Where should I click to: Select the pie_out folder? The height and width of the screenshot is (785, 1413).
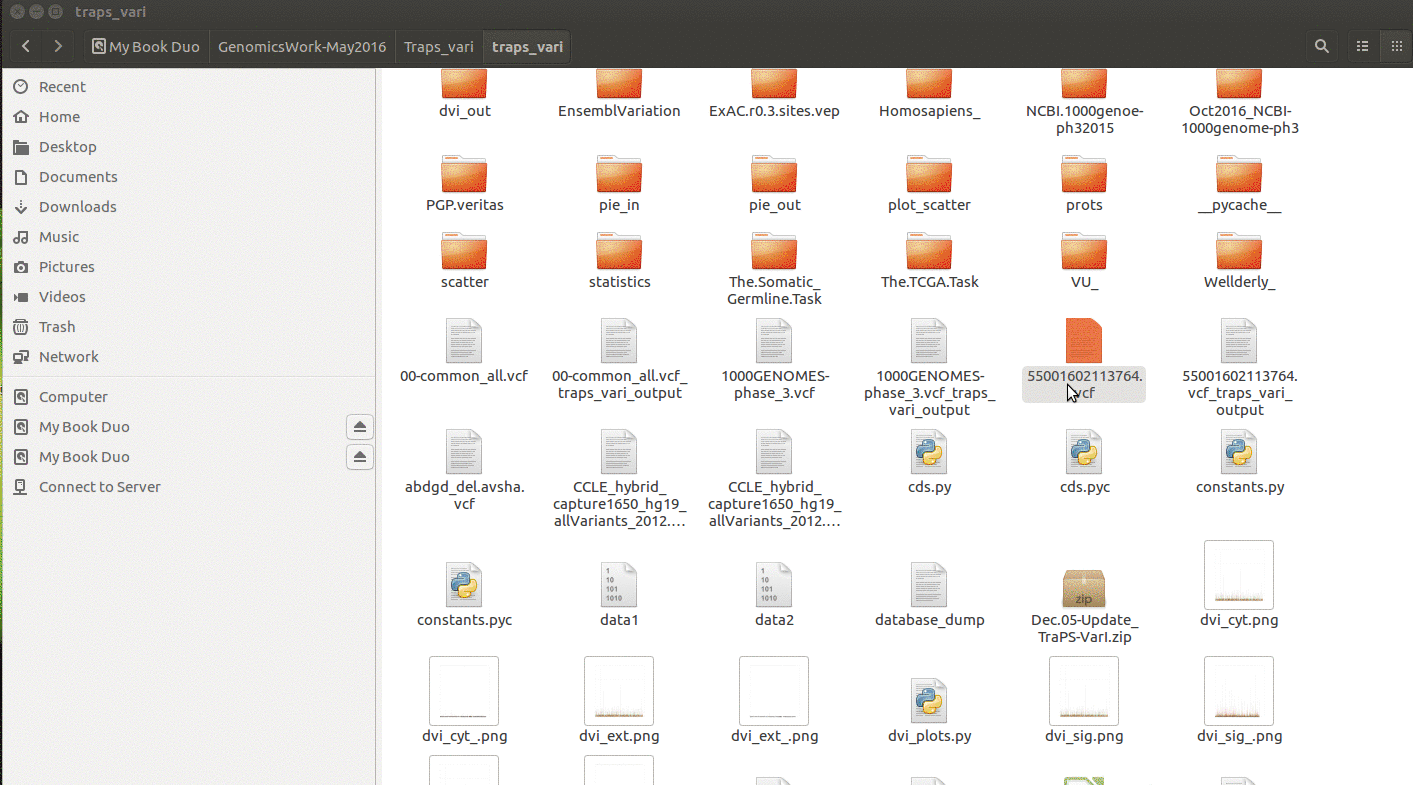click(x=774, y=185)
